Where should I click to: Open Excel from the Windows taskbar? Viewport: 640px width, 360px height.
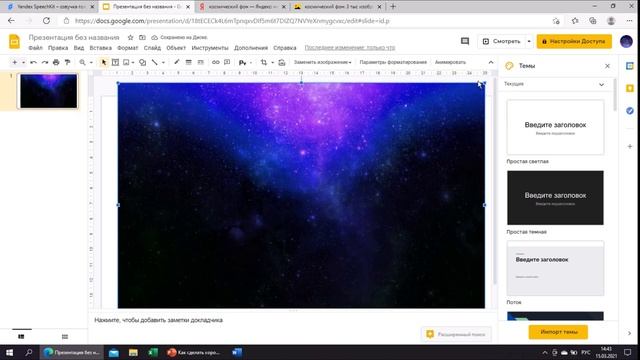coord(153,352)
